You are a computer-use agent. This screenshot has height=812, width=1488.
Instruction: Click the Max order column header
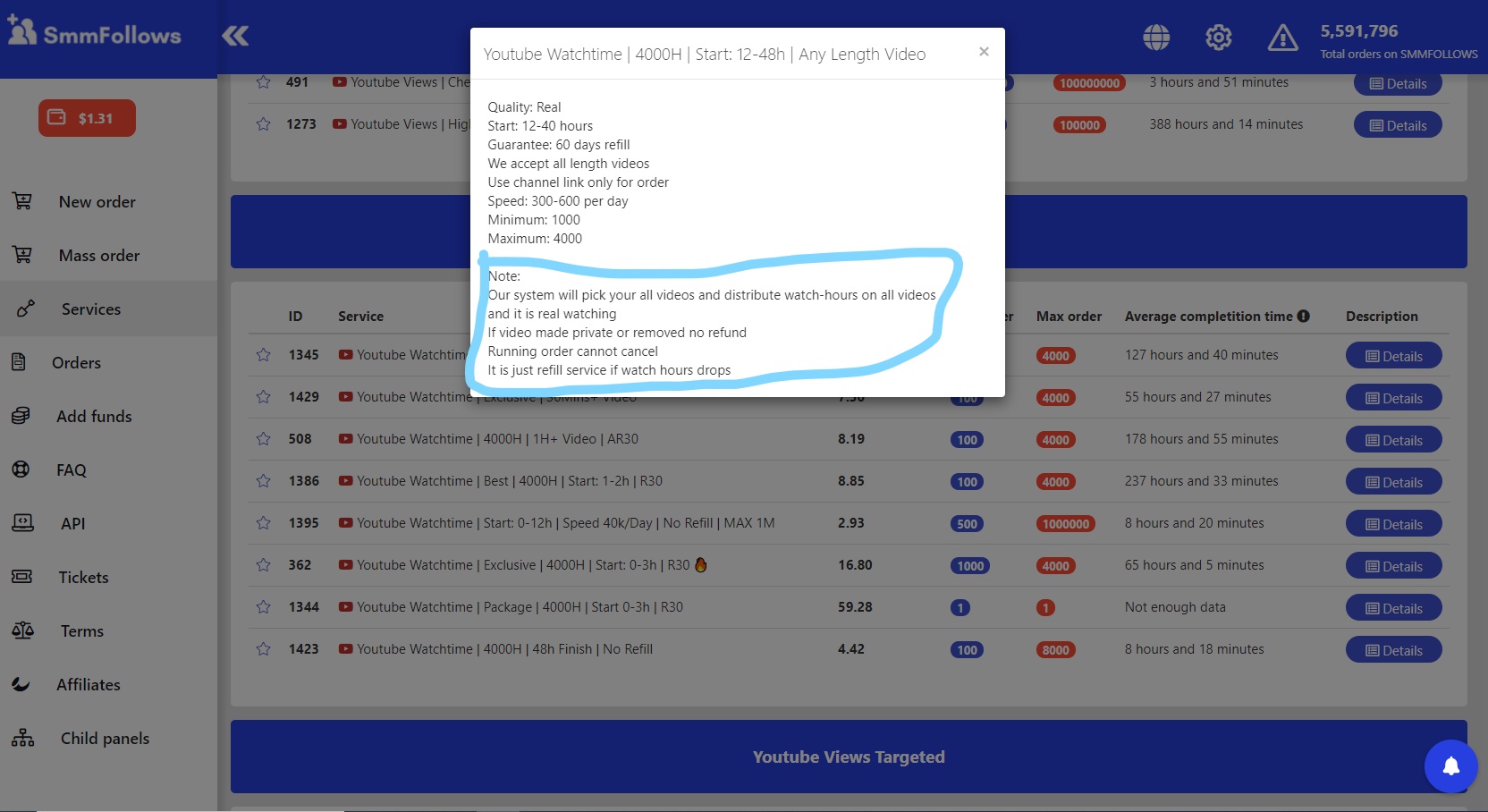[1069, 317]
